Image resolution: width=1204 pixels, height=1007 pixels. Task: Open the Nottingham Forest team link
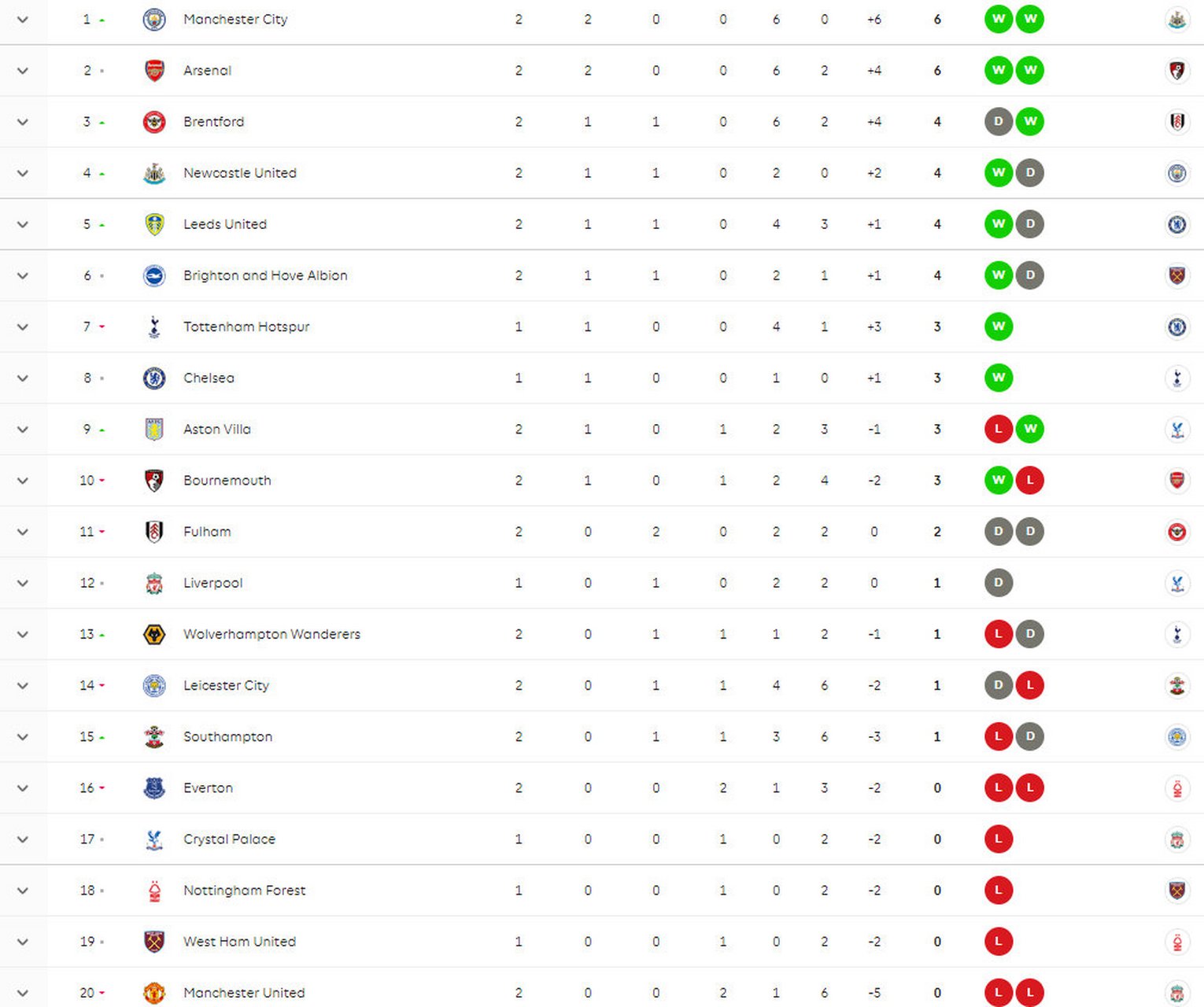coord(244,891)
